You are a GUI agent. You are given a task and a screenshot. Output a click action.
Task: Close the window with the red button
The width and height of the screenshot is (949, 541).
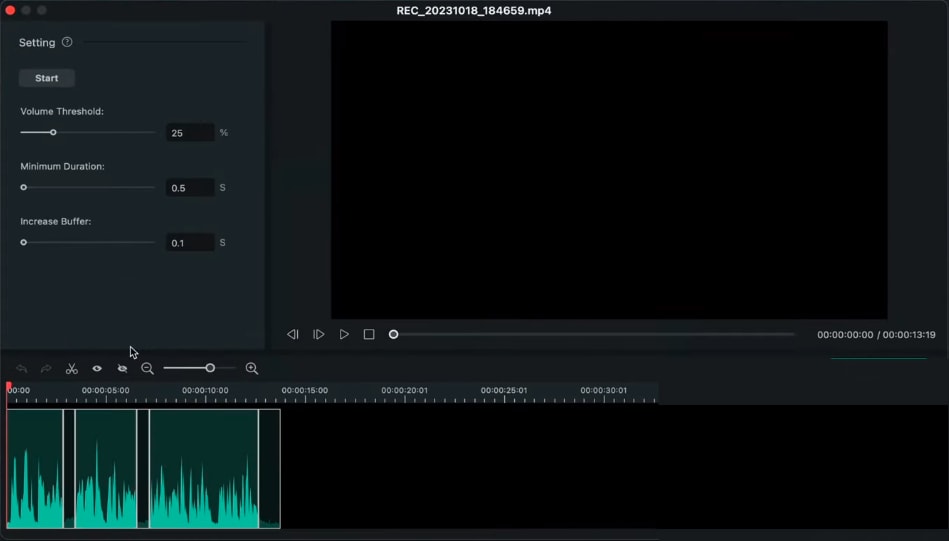10,10
